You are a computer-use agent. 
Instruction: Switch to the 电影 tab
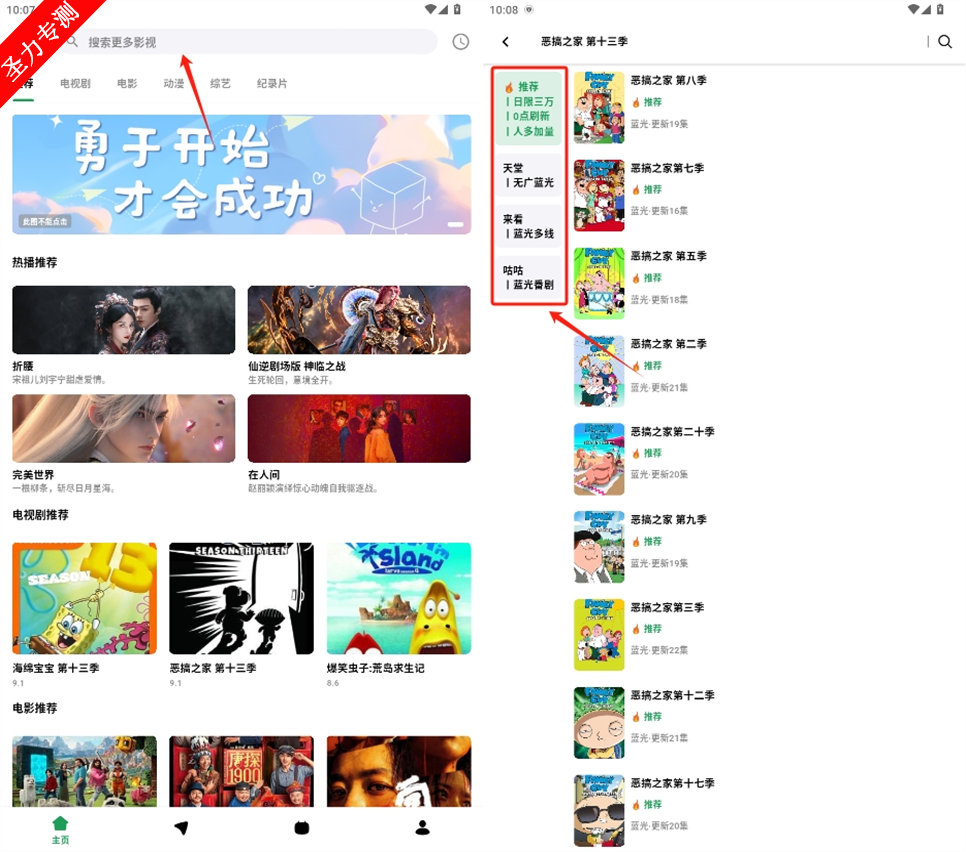127,83
